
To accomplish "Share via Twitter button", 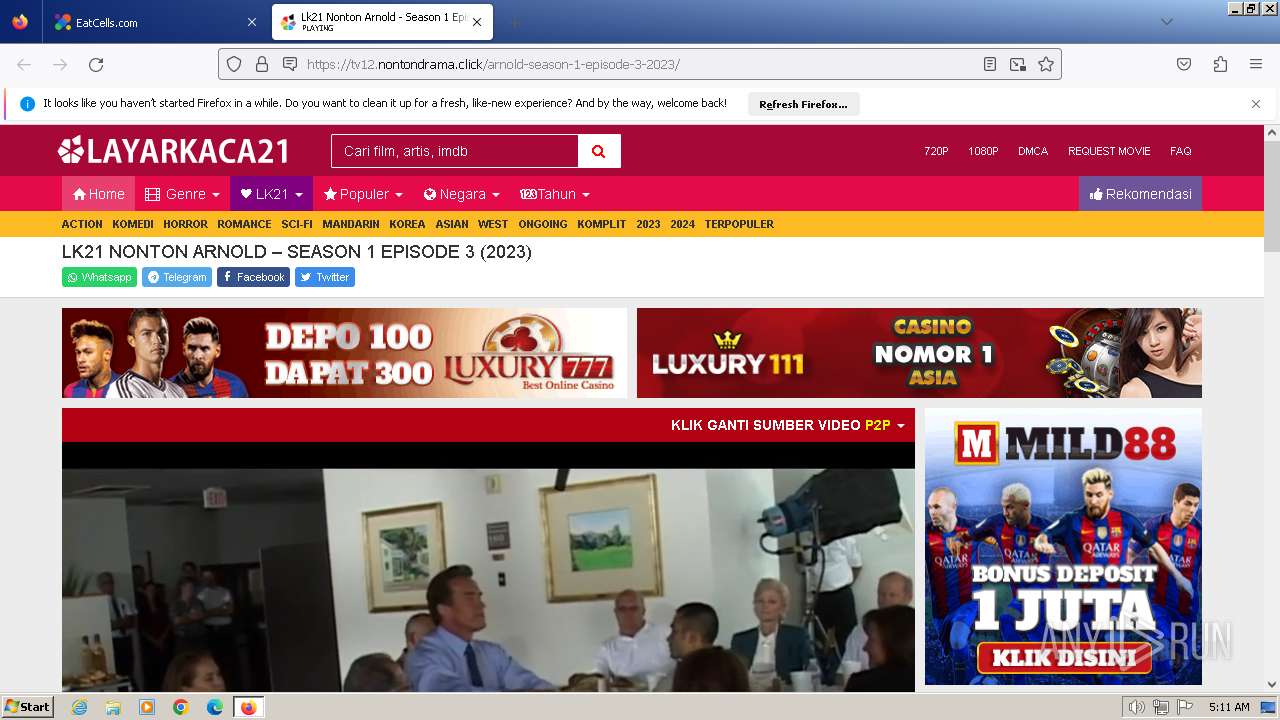I will [325, 277].
